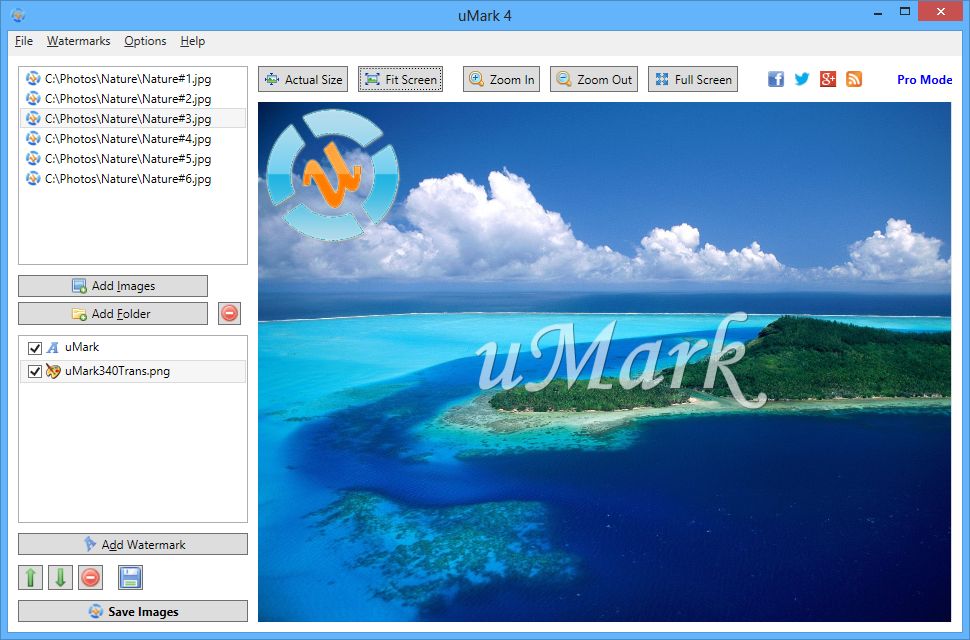Viewport: 970px width, 640px height.
Task: Click the file icon for Nature#1.jpg
Action: pyautogui.click(x=33, y=79)
